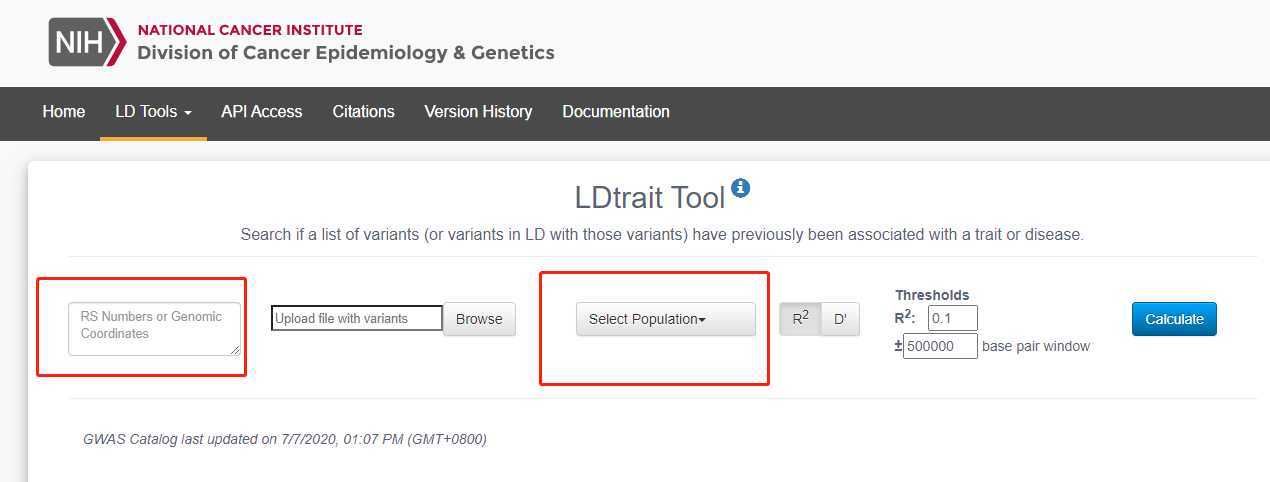Focus the RS Numbers or Genomic Coordinates box
Image resolution: width=1270 pixels, height=482 pixels.
pyautogui.click(x=154, y=329)
